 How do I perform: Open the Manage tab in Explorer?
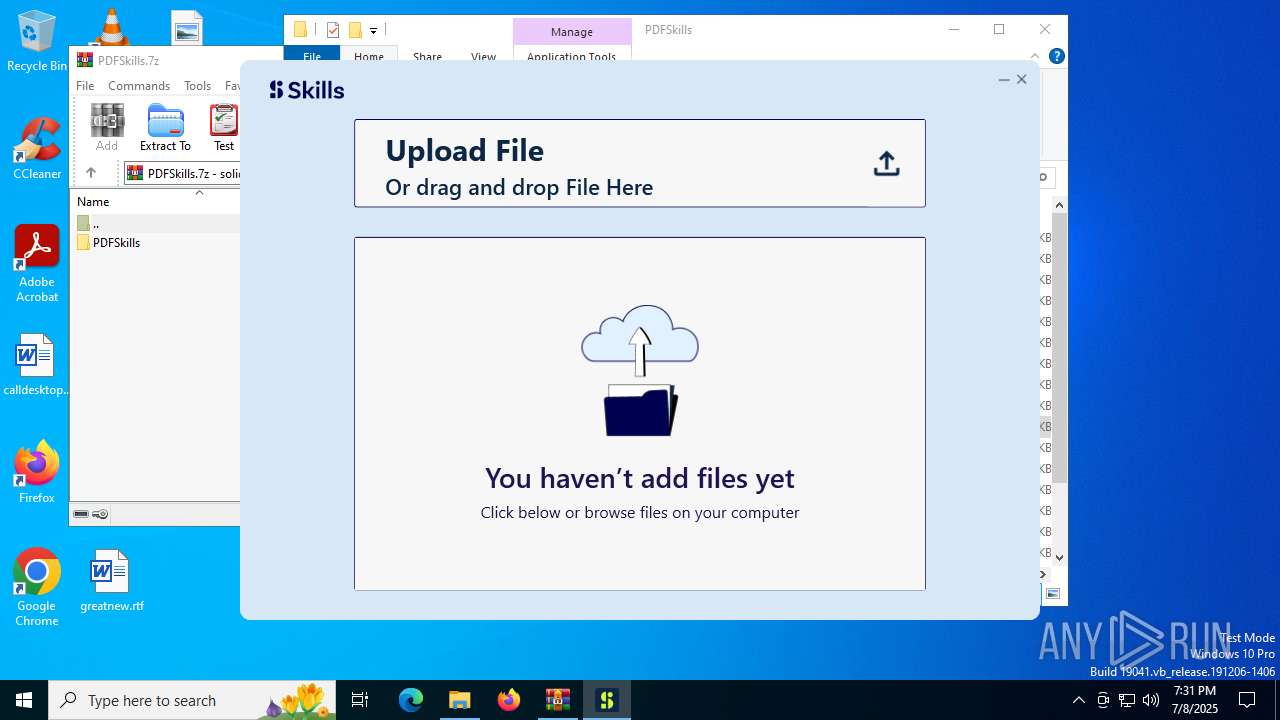(x=572, y=32)
